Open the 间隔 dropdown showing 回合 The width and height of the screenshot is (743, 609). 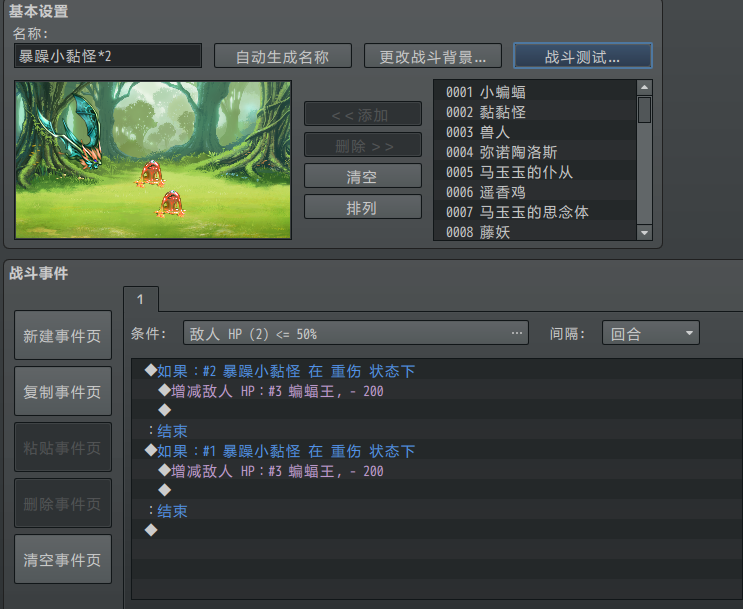[x=651, y=333]
